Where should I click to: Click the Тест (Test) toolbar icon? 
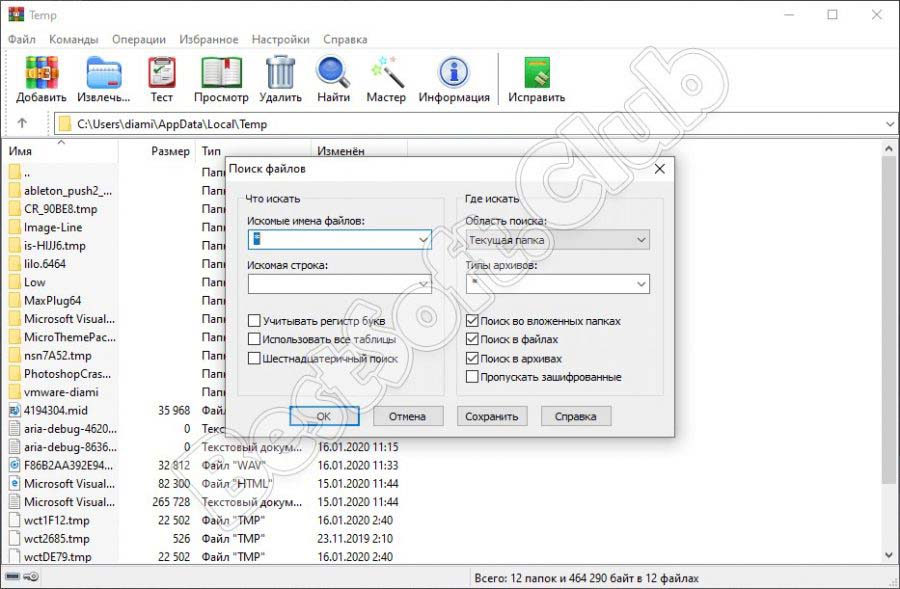click(x=162, y=72)
